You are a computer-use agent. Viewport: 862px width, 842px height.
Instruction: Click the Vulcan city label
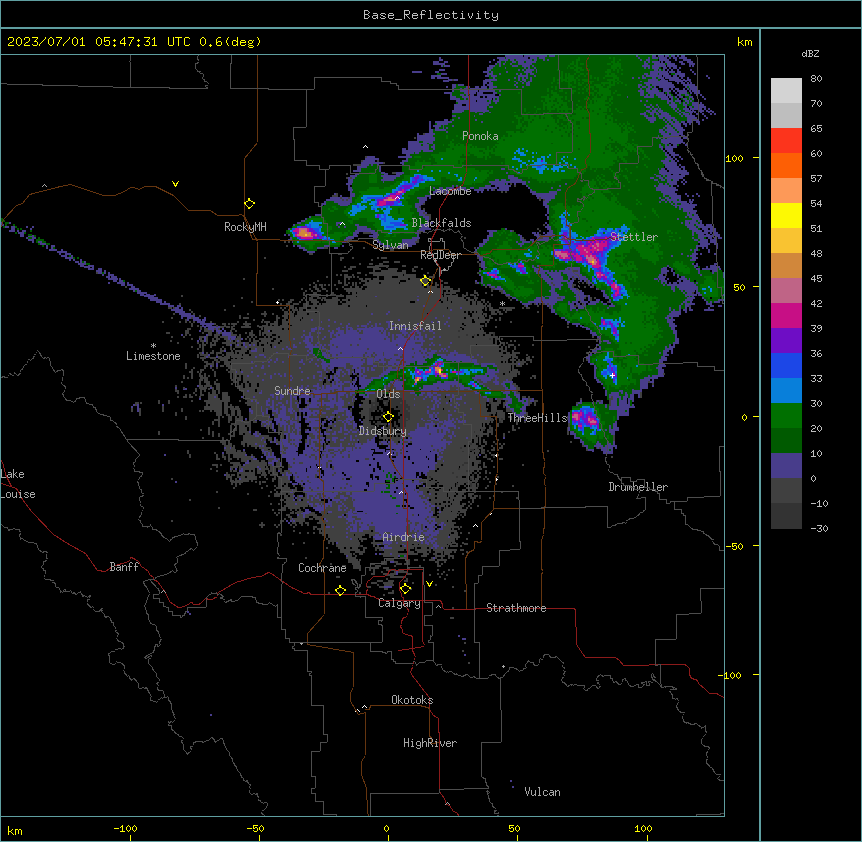coord(542,792)
